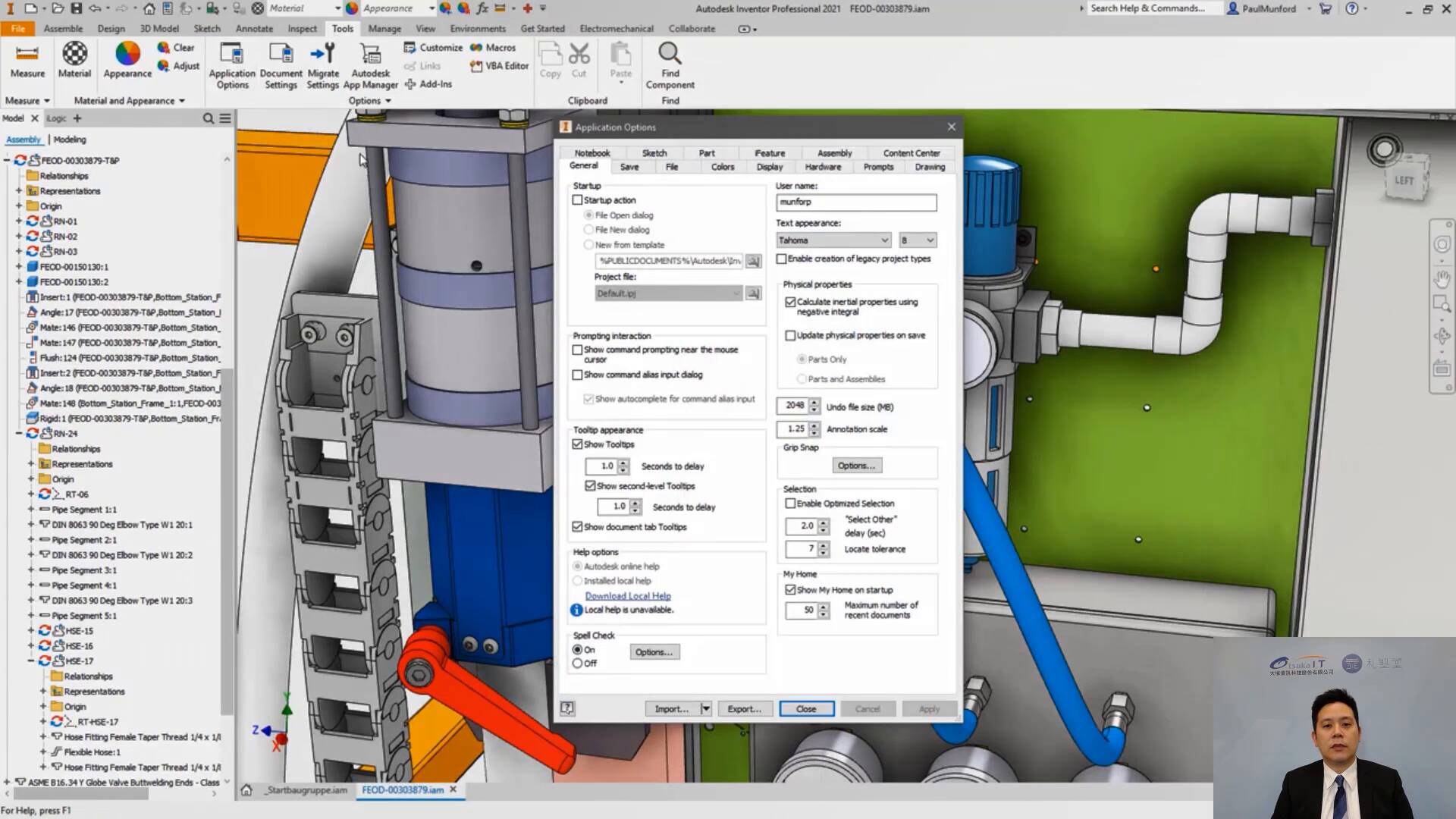This screenshot has width=1456, height=819.
Task: Open Macros tool
Action: [x=493, y=47]
